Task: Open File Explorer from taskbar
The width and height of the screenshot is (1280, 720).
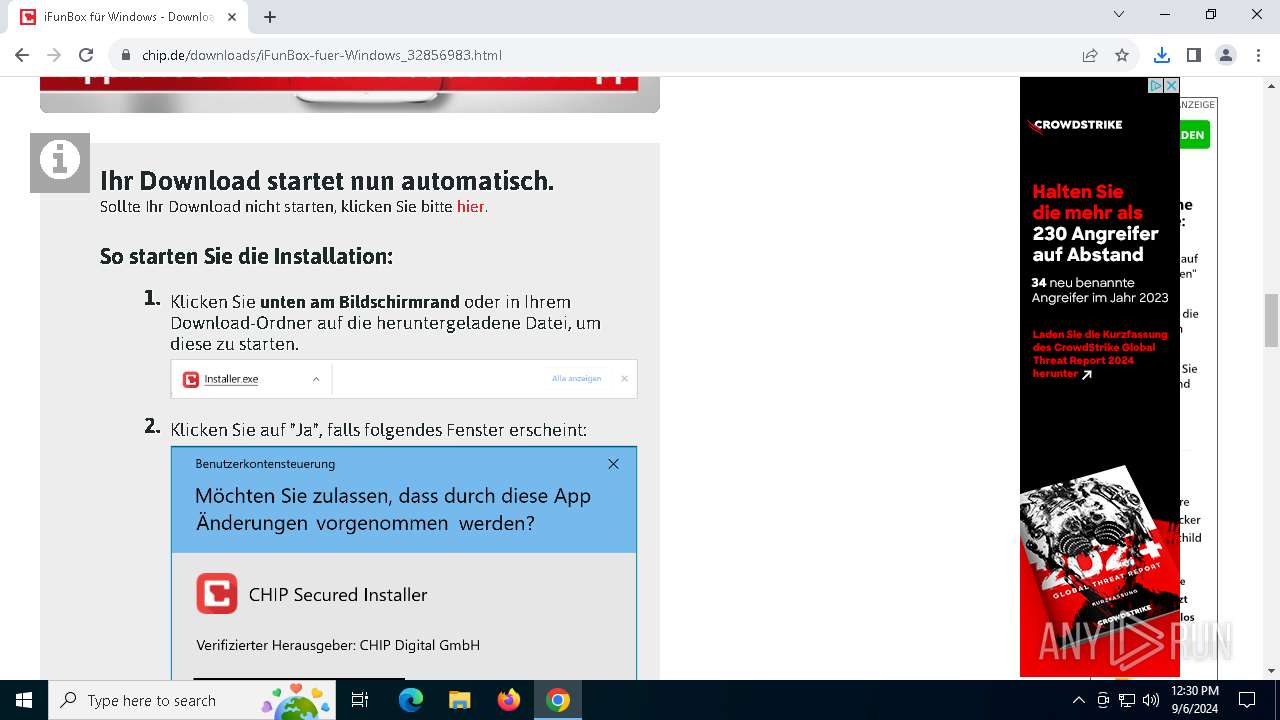Action: coord(459,700)
